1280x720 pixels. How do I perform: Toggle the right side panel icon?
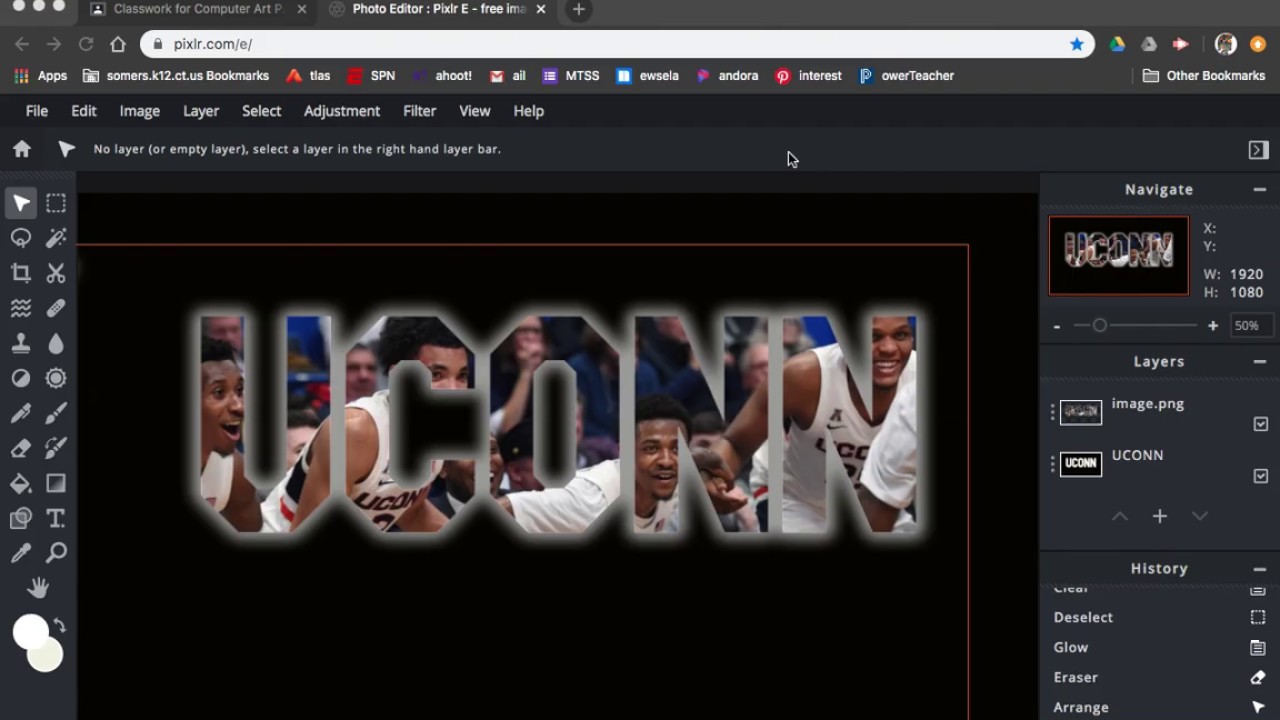(x=1259, y=150)
